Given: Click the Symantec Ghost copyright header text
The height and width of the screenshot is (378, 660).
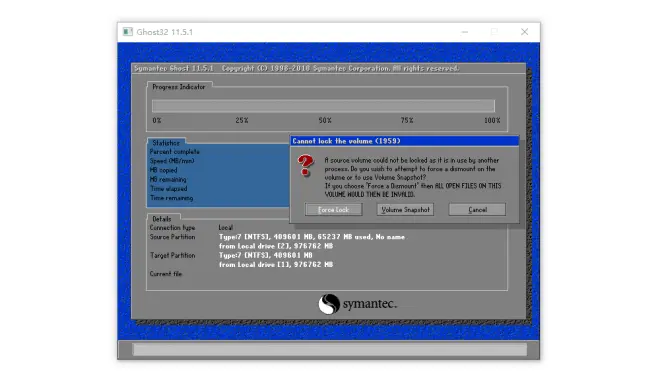Looking at the screenshot, I should [x=296, y=68].
